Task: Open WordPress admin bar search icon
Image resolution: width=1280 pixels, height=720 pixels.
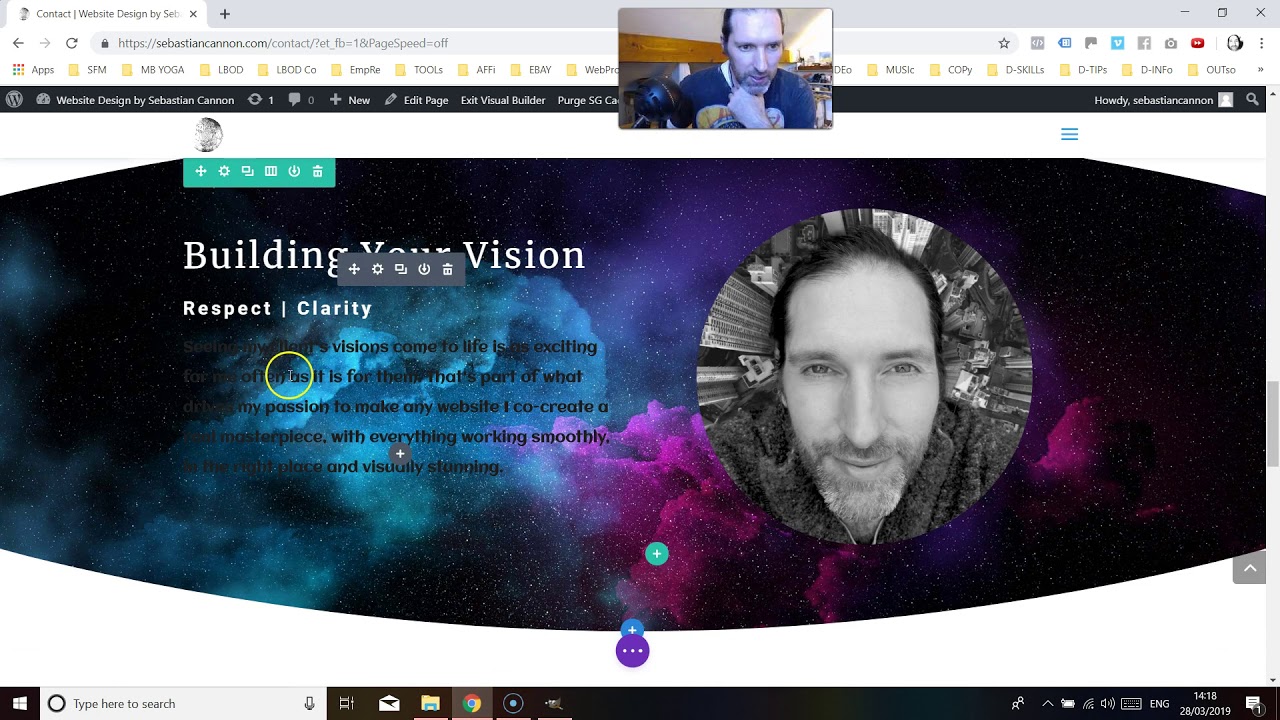Action: coord(1252,100)
